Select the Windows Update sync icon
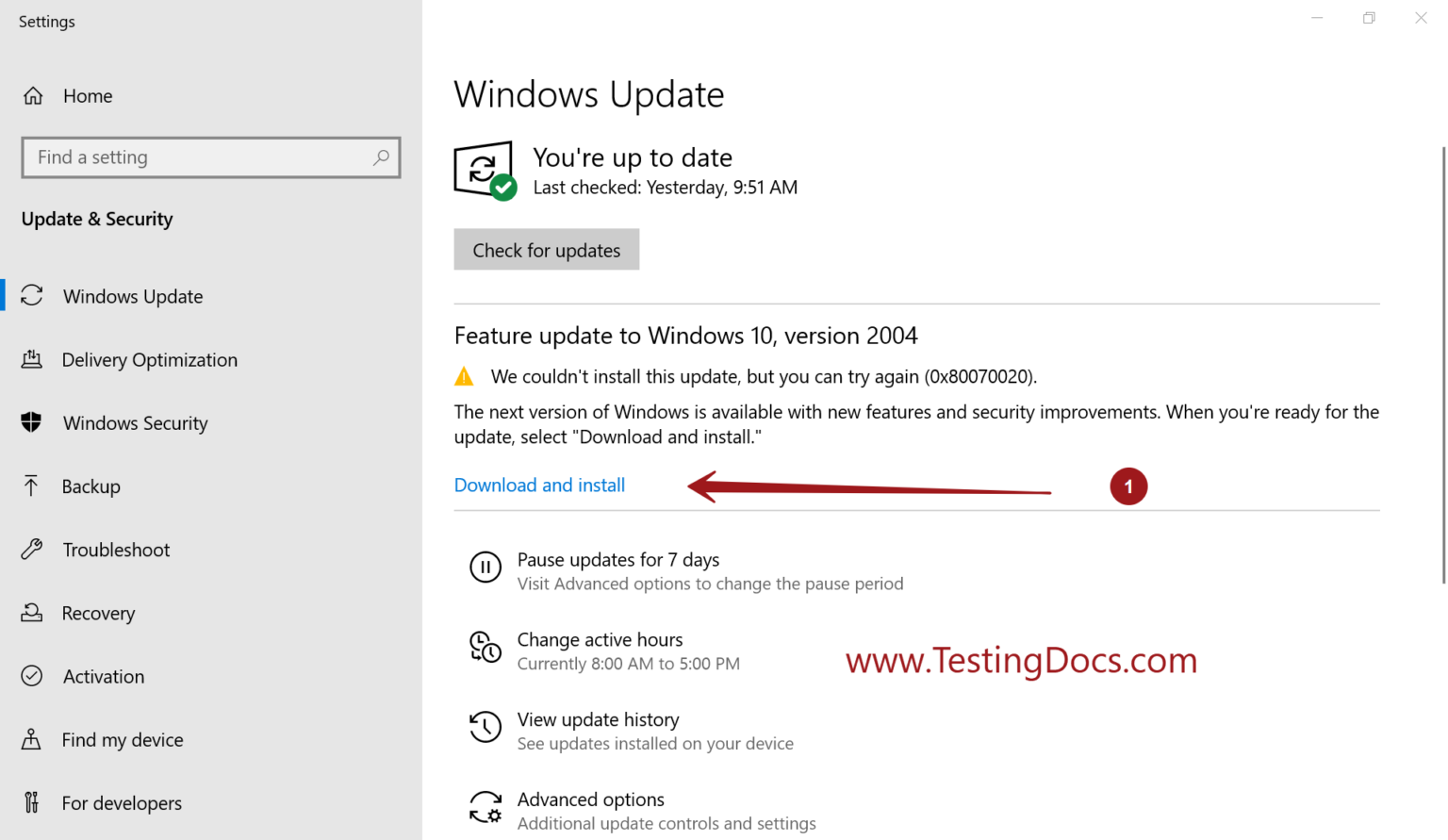 [x=33, y=296]
